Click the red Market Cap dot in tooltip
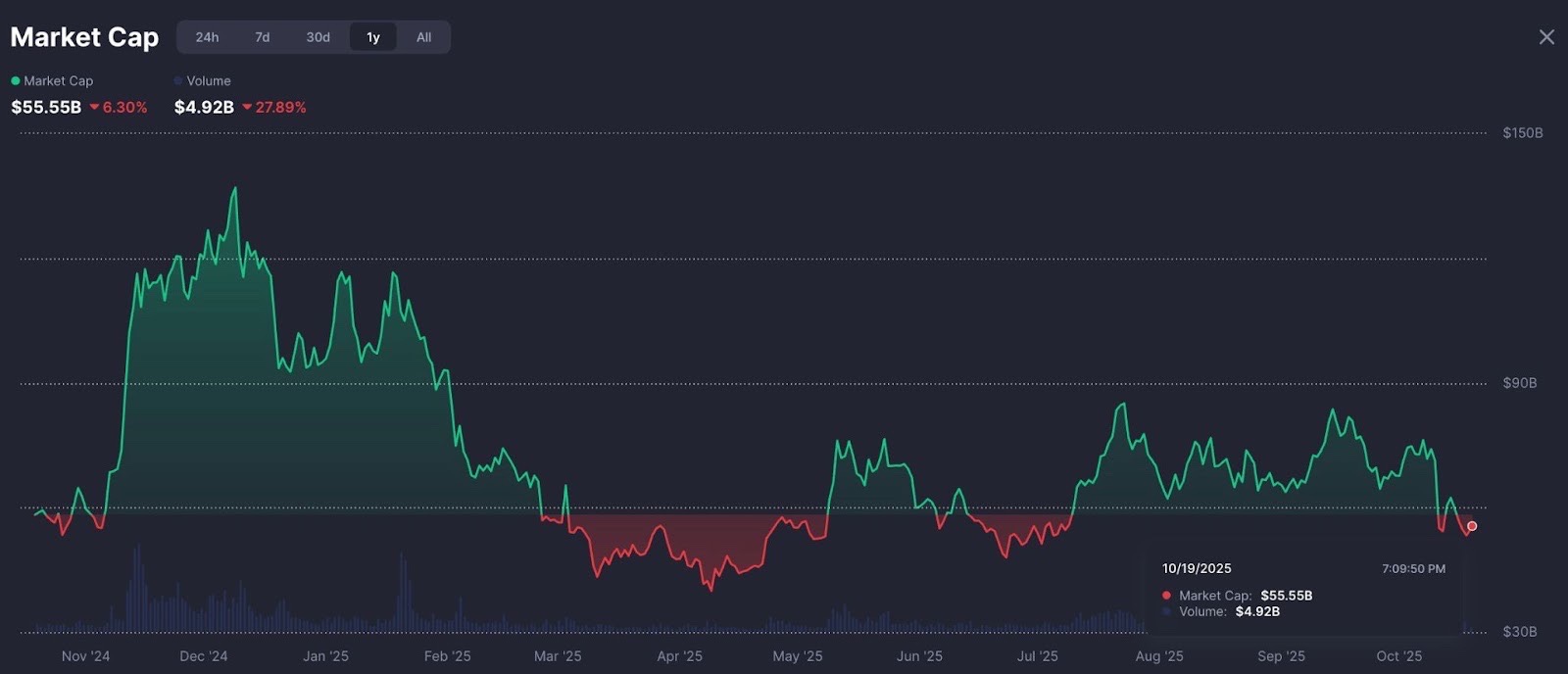The width and height of the screenshot is (1568, 674). (x=1166, y=596)
